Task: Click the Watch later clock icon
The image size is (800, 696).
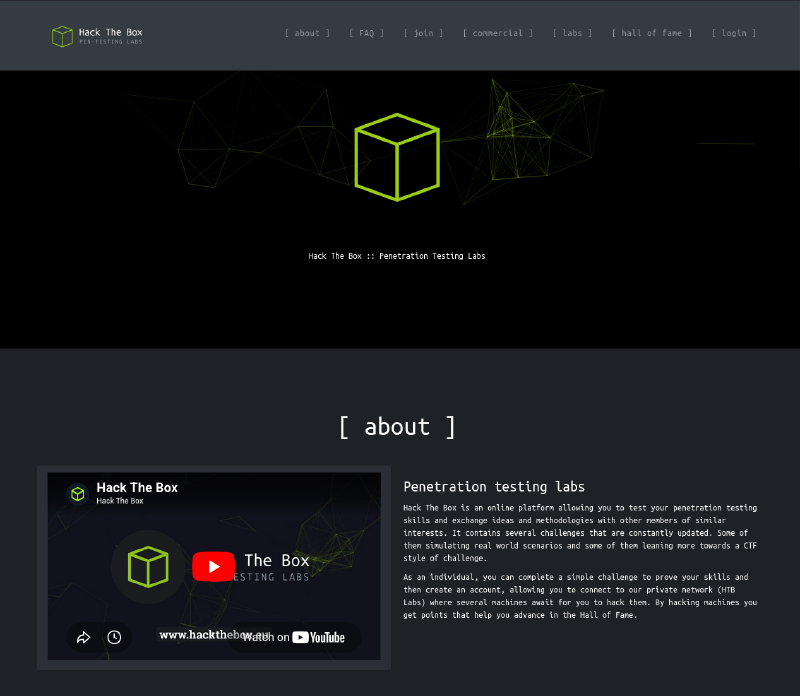Action: pos(114,637)
